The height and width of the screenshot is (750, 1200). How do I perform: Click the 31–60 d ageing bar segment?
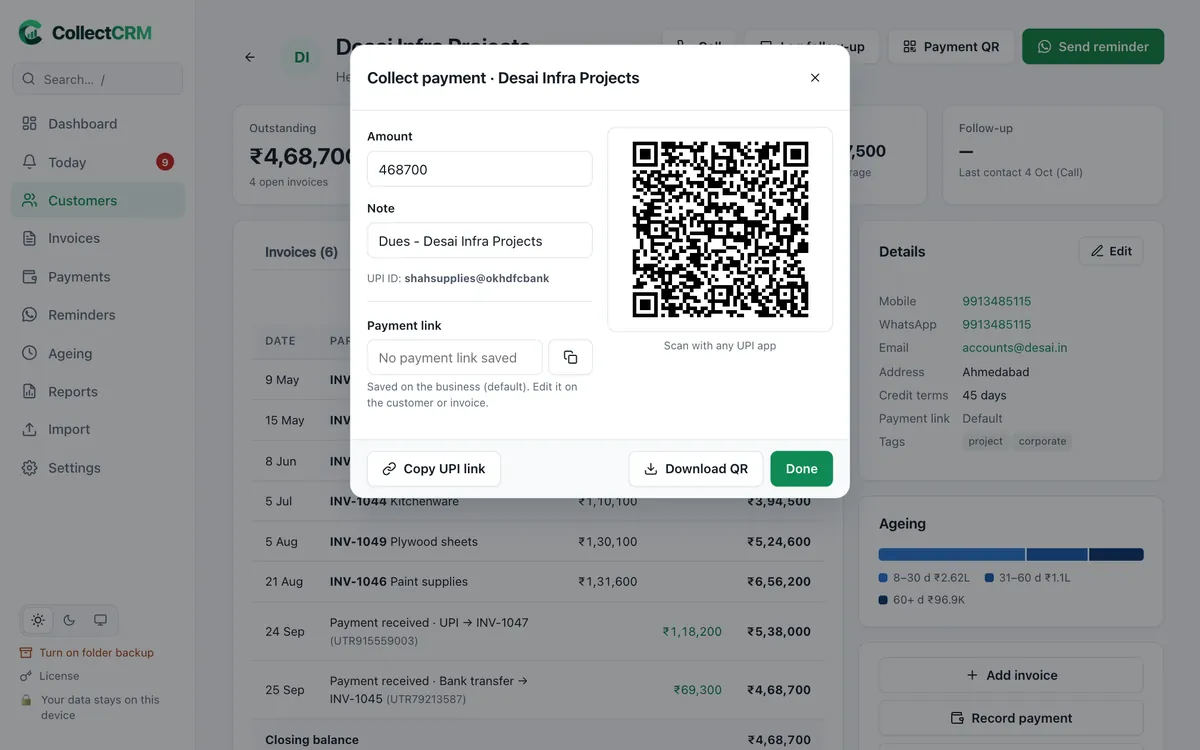(1057, 554)
